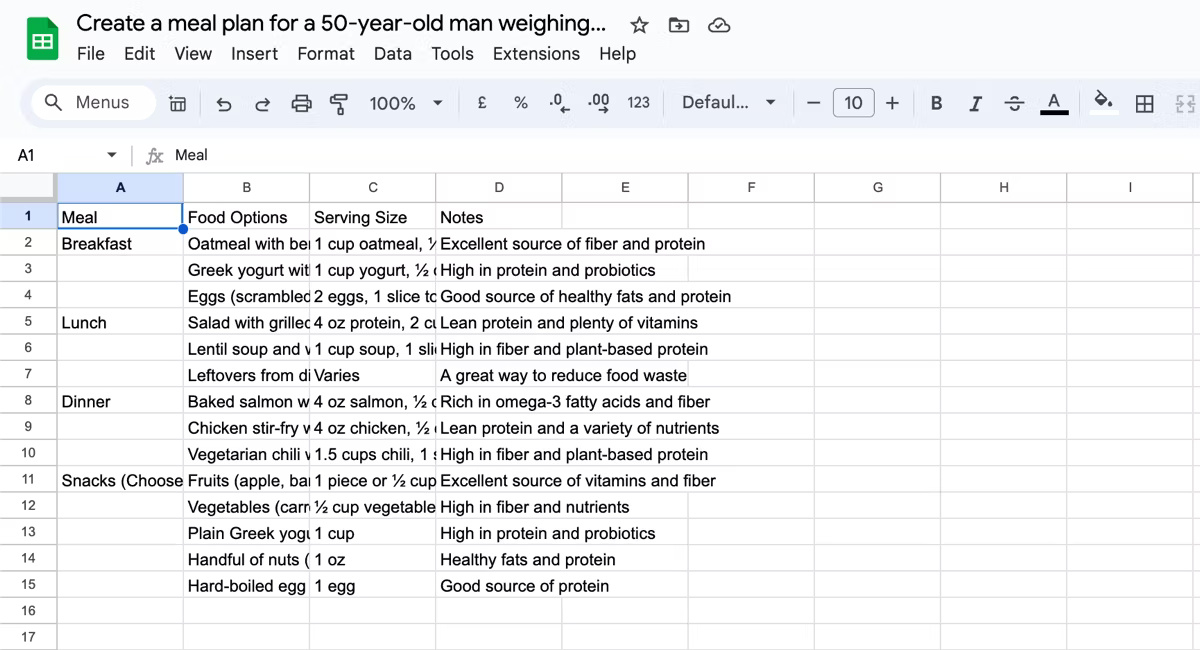Click the Print icon
This screenshot has height=650, width=1200.
(x=301, y=102)
